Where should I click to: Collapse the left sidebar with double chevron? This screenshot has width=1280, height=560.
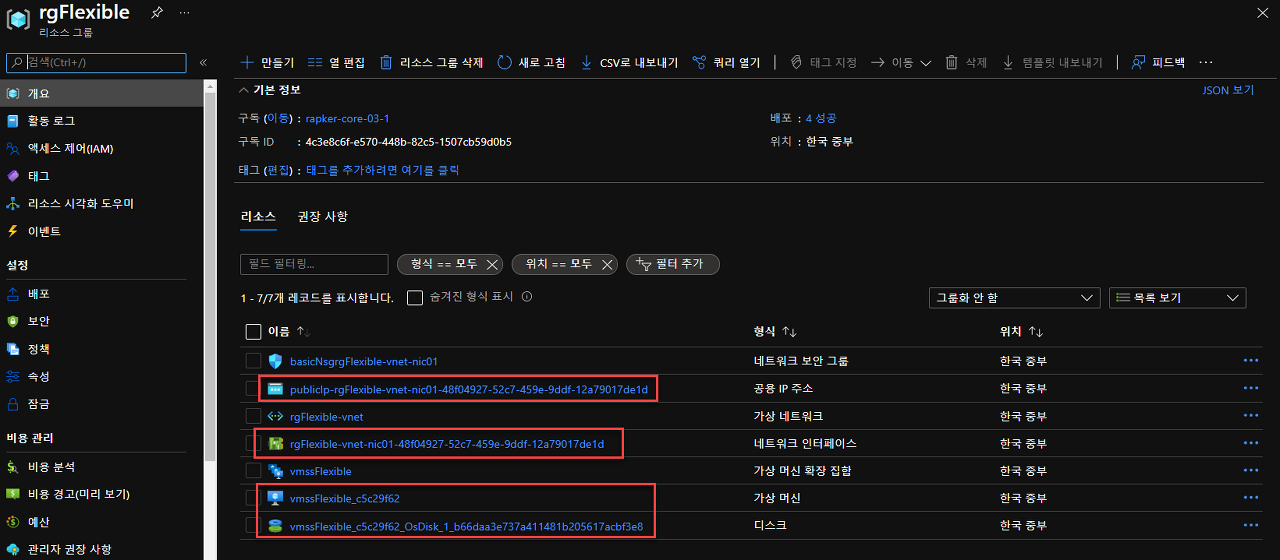pyautogui.click(x=203, y=62)
